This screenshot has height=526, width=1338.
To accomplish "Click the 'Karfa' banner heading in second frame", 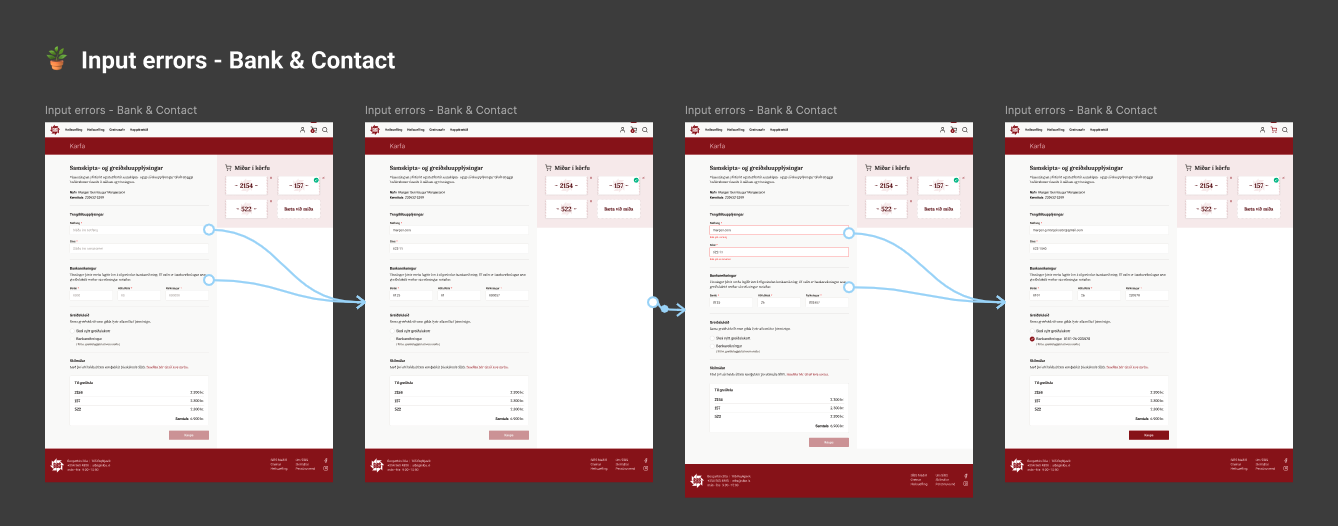I will [397, 146].
